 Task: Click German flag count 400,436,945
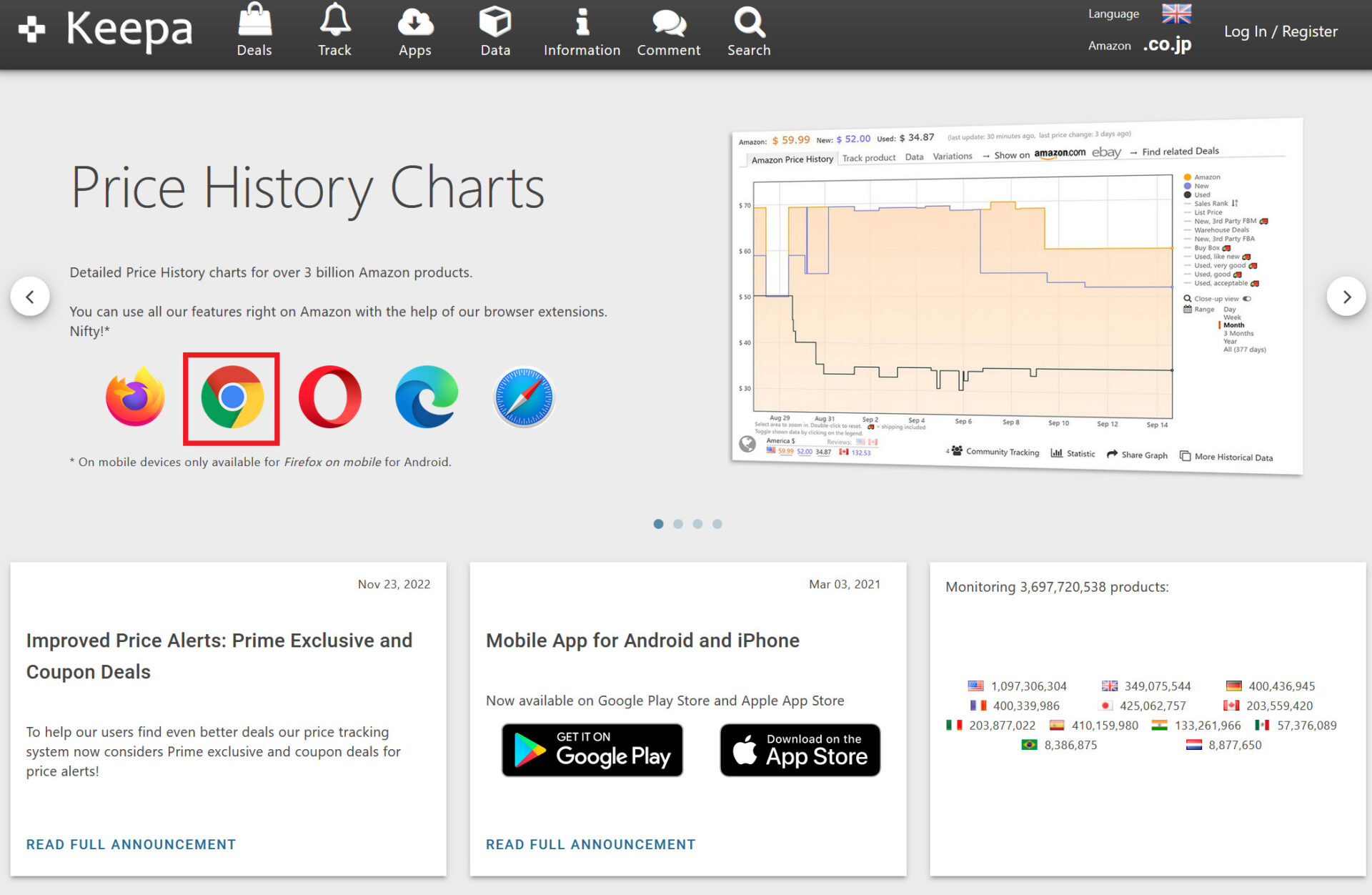1271,686
